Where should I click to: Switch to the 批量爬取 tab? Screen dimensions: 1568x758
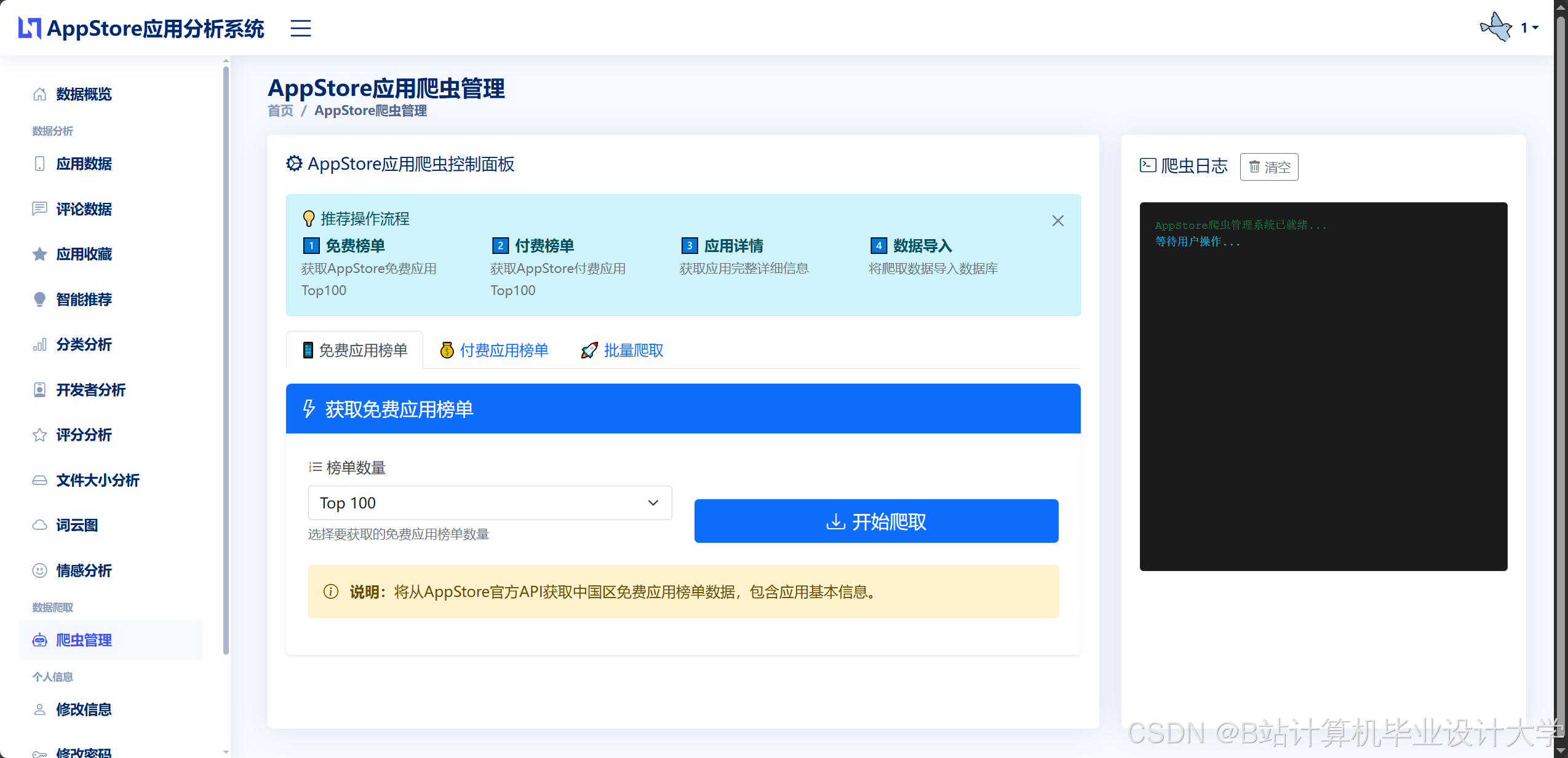tap(622, 350)
